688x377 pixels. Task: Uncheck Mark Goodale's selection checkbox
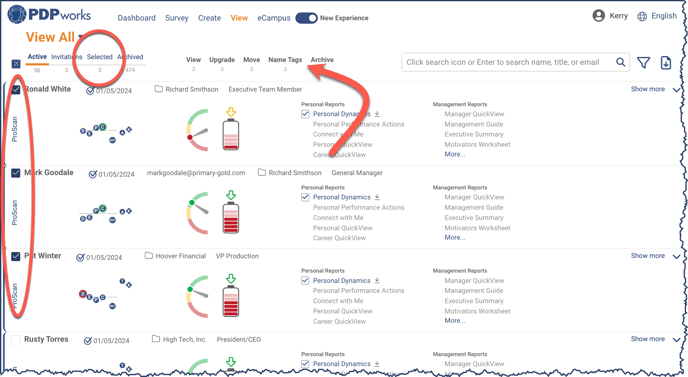point(16,173)
